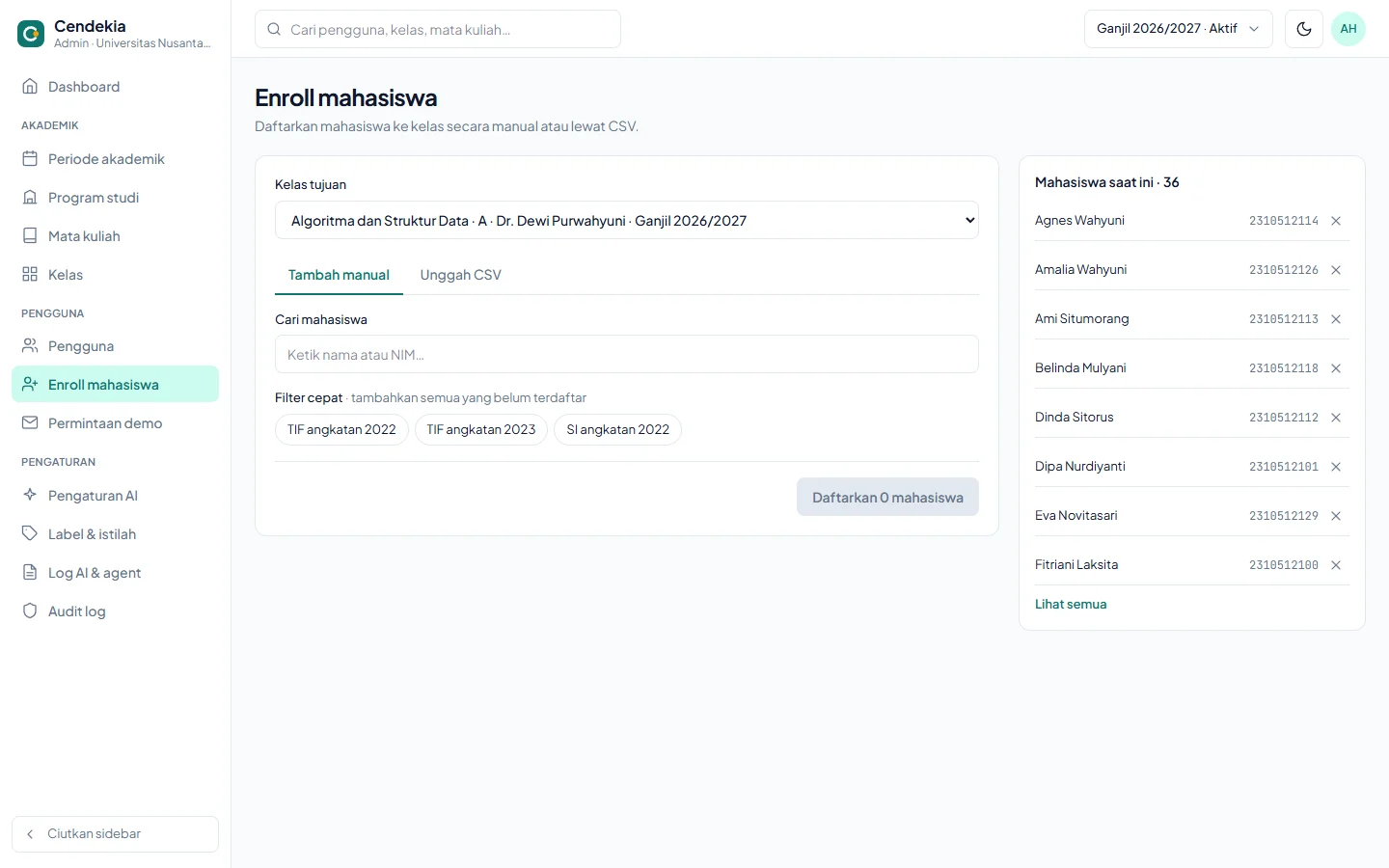View the Audit log
The image size is (1389, 868).
tap(115, 611)
